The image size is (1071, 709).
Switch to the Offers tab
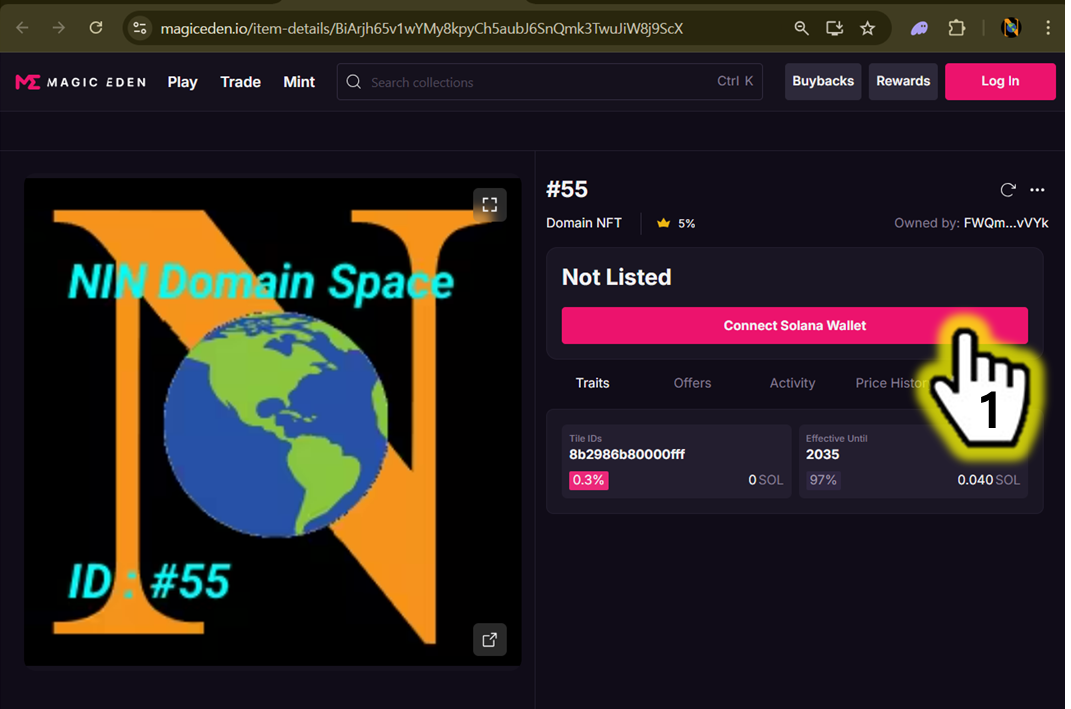coord(692,383)
